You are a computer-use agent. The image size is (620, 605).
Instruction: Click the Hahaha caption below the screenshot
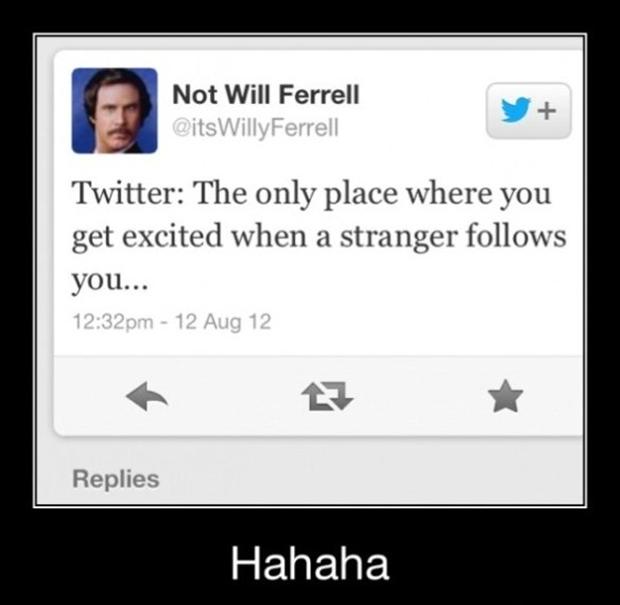coord(310,564)
